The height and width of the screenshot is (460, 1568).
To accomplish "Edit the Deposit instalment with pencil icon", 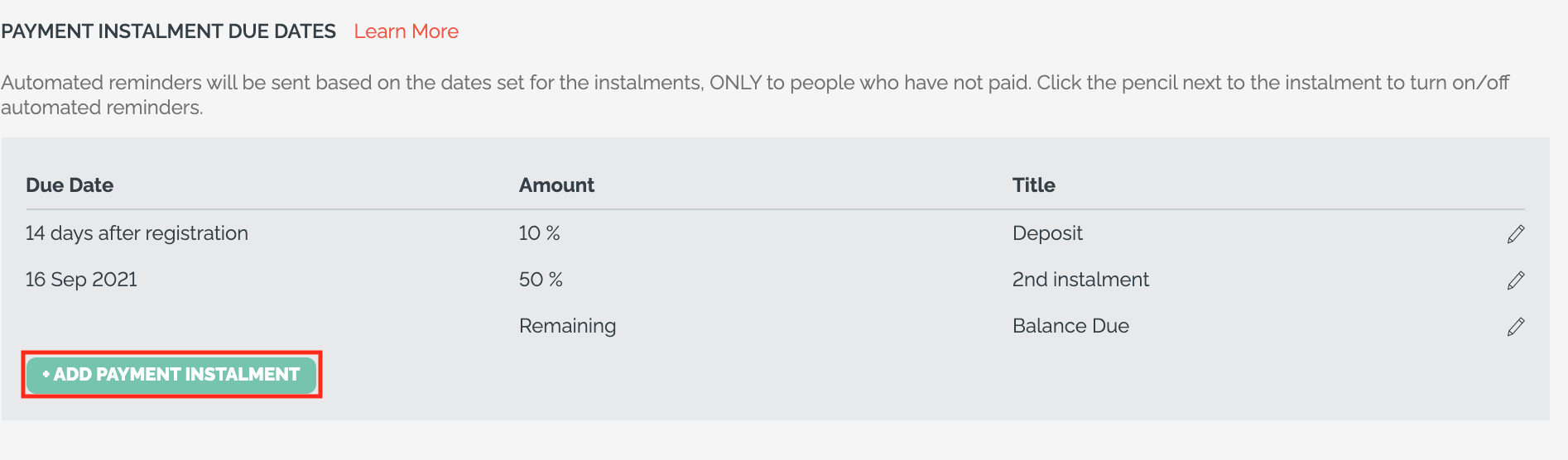I will coord(1516,234).
